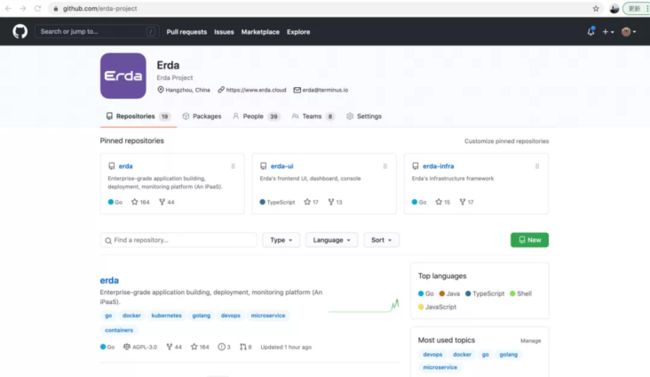650x377 pixels.
Task: Filter by TypeScript in Top languages
Action: [x=485, y=294]
